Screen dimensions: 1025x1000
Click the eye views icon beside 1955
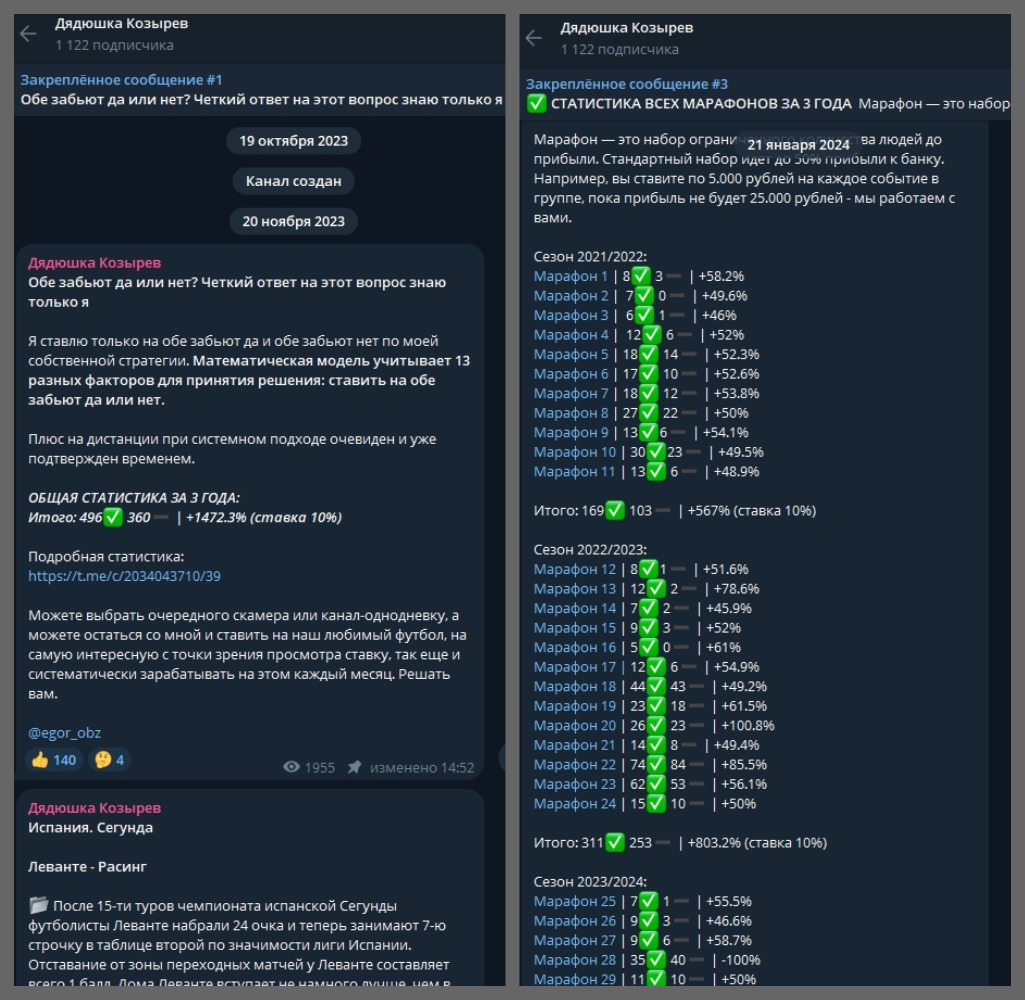(x=292, y=767)
